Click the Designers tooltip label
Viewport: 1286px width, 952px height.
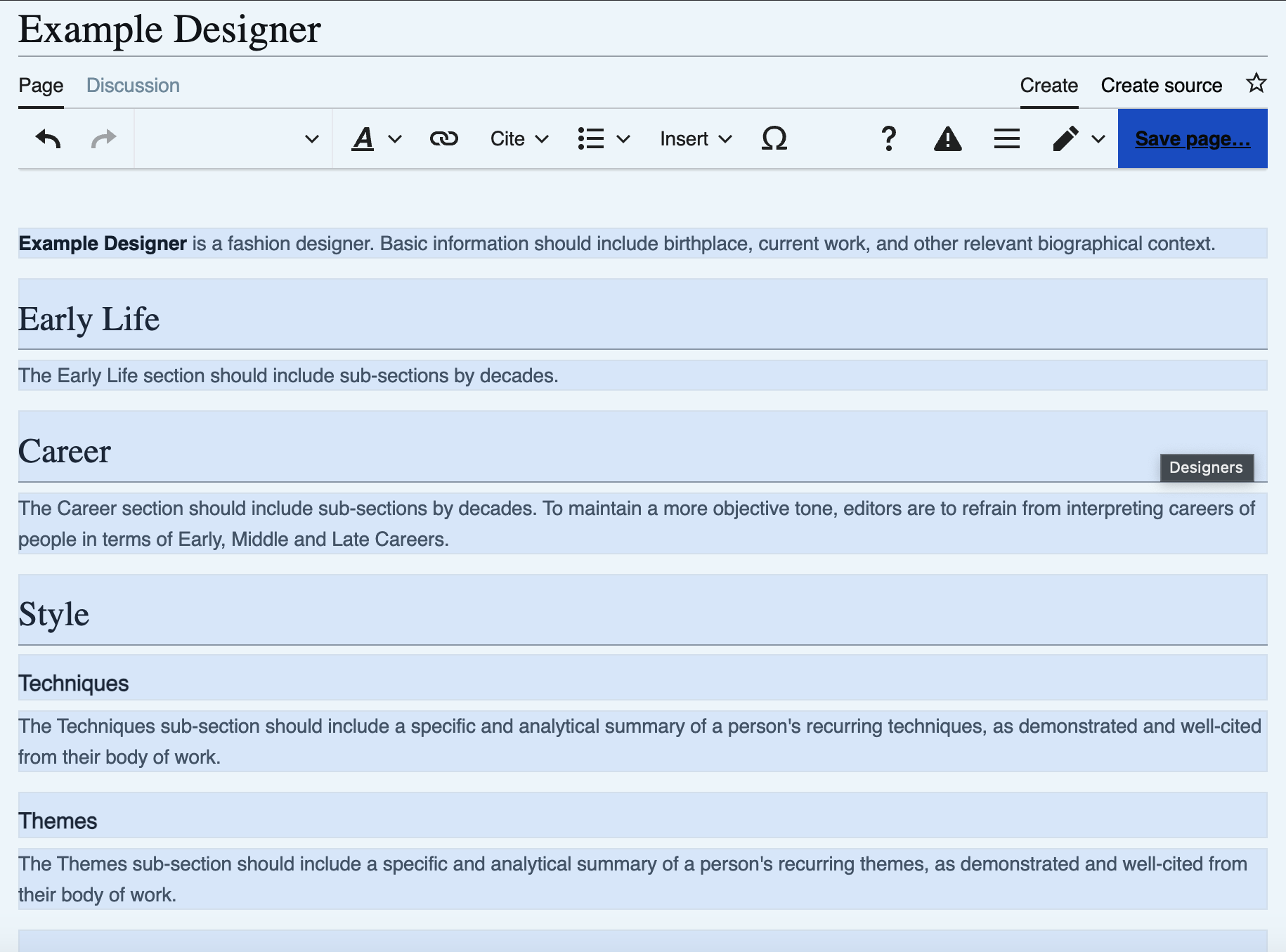pos(1206,467)
